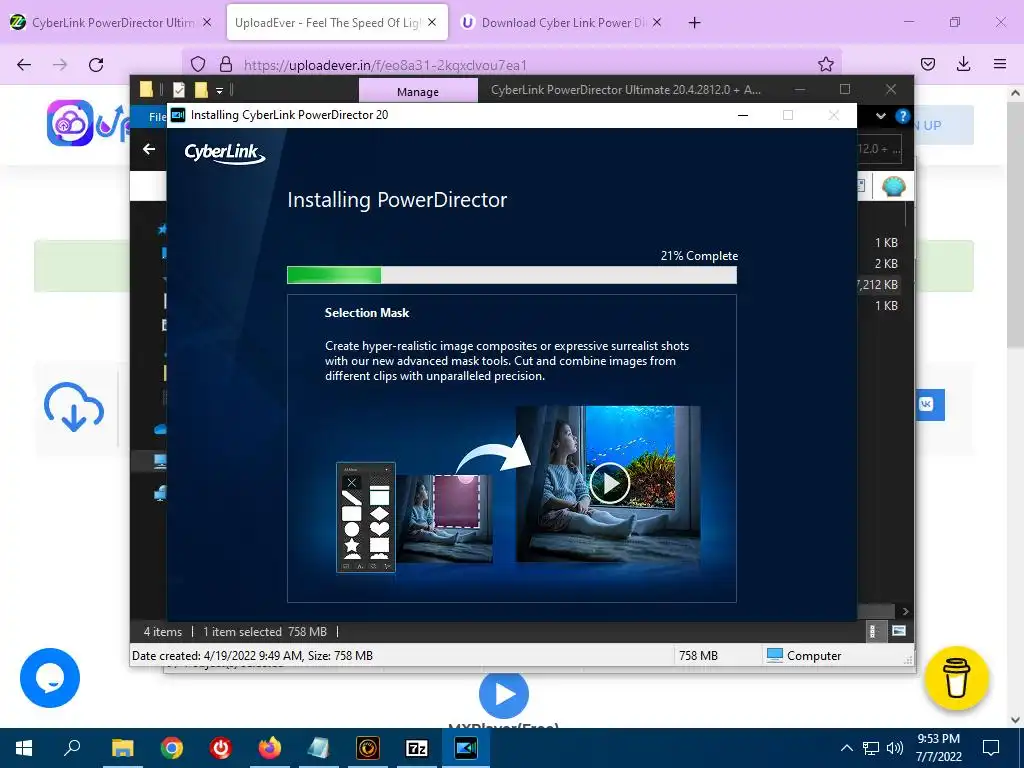Open the volume control in system tray
This screenshot has width=1024, height=768.
pyautogui.click(x=895, y=748)
